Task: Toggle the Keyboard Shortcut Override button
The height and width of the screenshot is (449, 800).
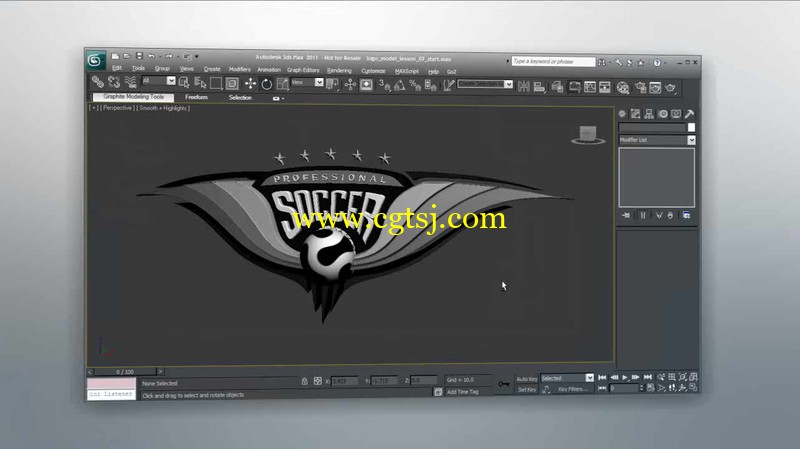Action: coord(366,85)
